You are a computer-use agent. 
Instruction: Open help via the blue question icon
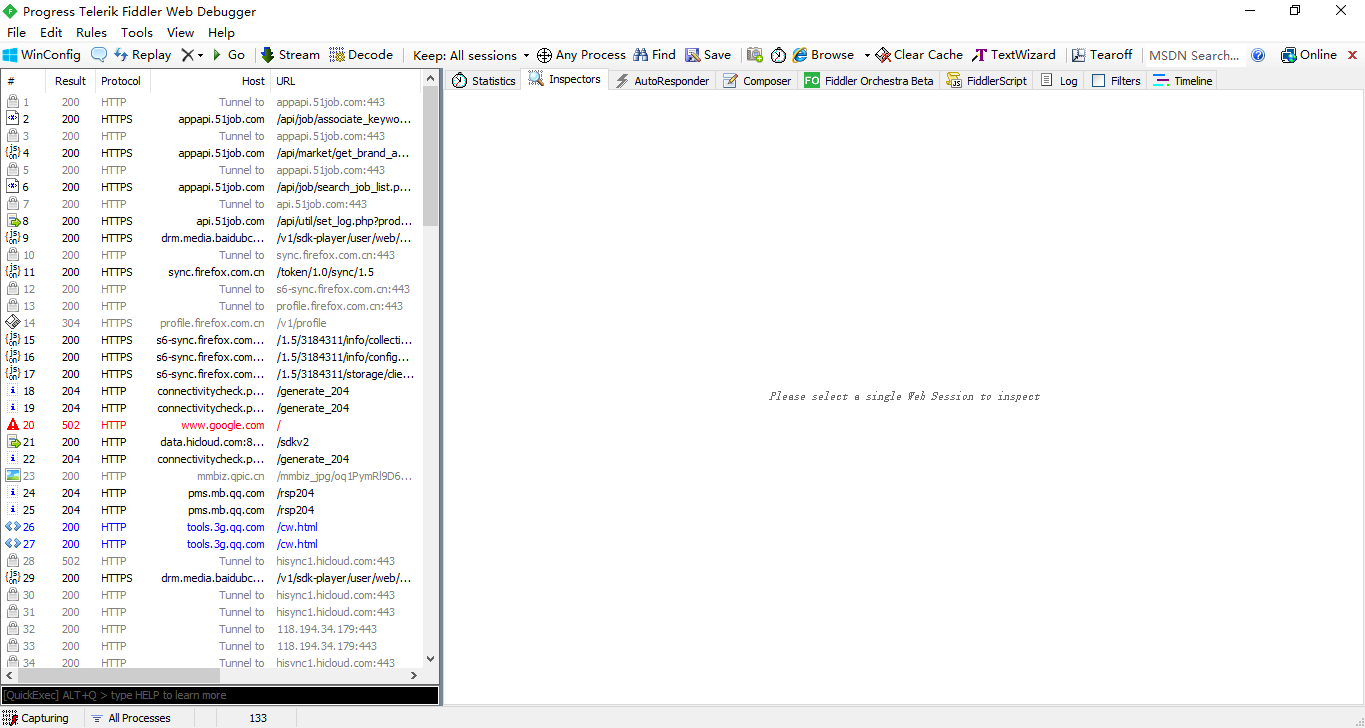(1258, 55)
